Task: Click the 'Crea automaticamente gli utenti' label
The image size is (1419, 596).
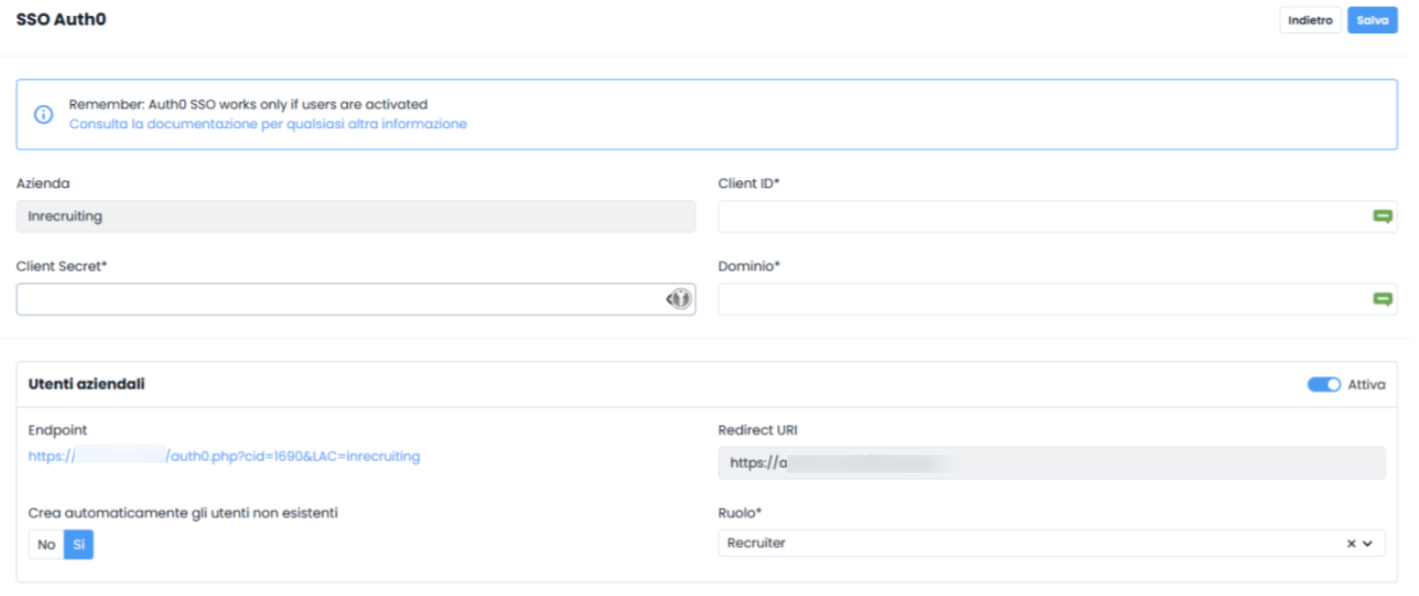Action: pos(183,513)
